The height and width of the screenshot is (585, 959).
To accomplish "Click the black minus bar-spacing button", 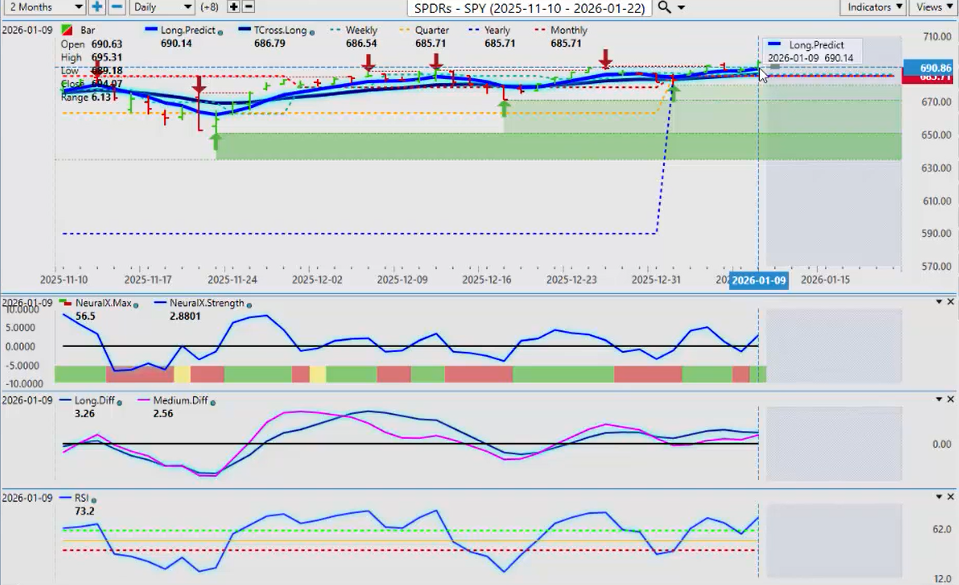I will [x=249, y=7].
